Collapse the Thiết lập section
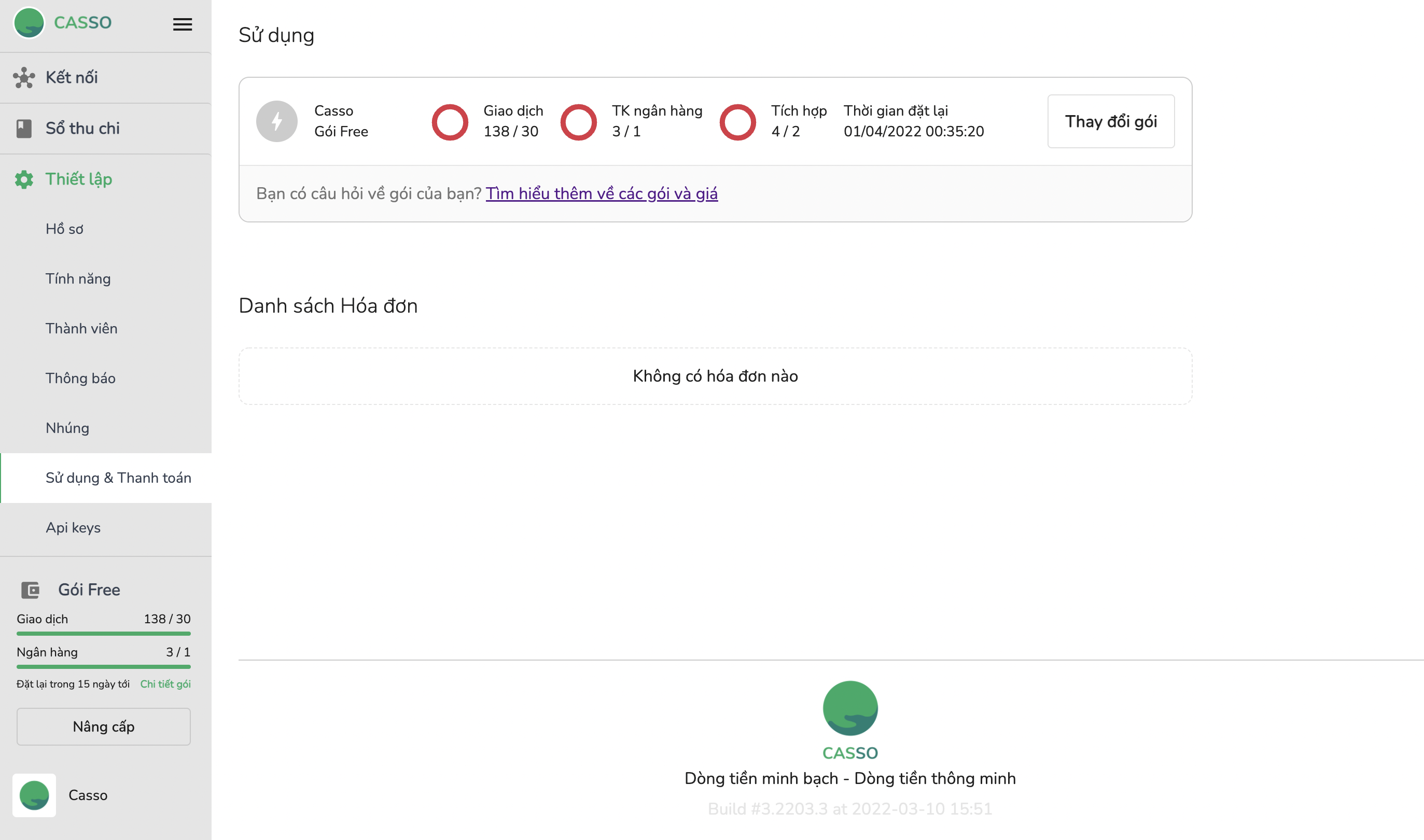This screenshot has width=1424, height=840. click(106, 179)
